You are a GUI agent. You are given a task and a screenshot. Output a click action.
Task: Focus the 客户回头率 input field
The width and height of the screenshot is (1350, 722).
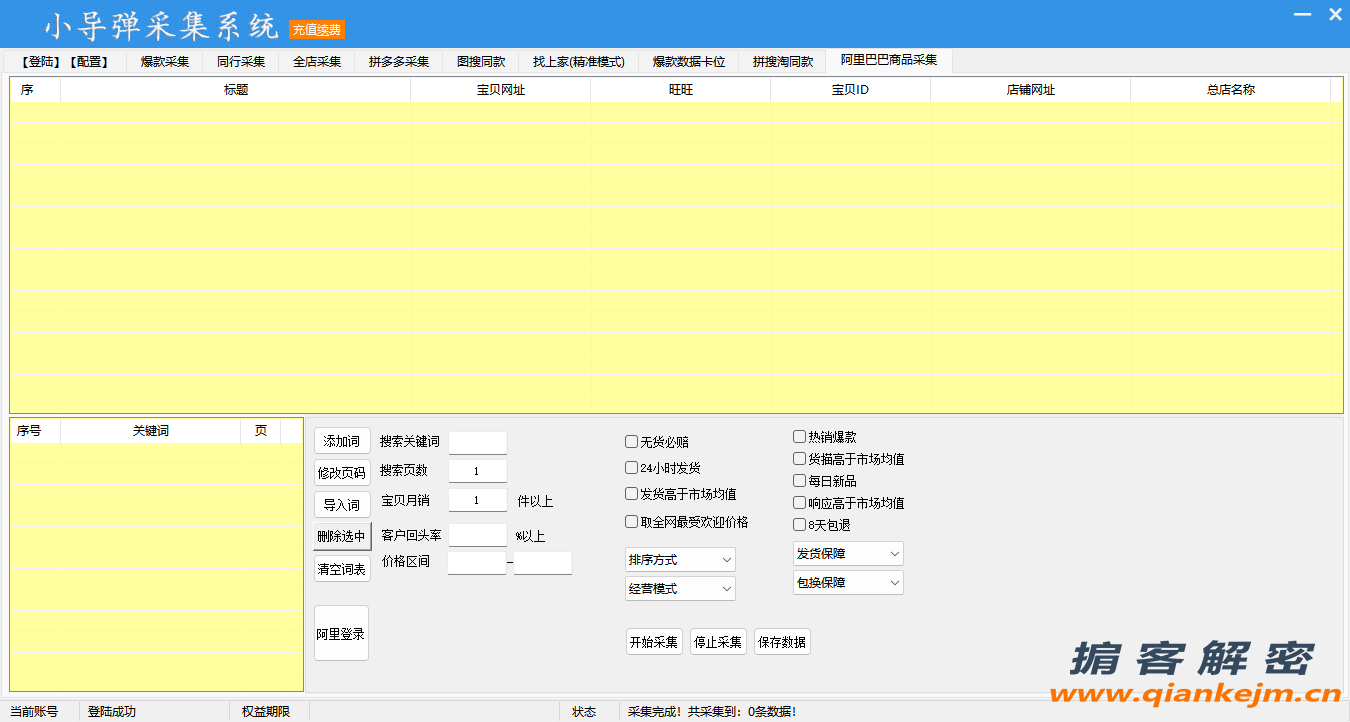pos(477,535)
